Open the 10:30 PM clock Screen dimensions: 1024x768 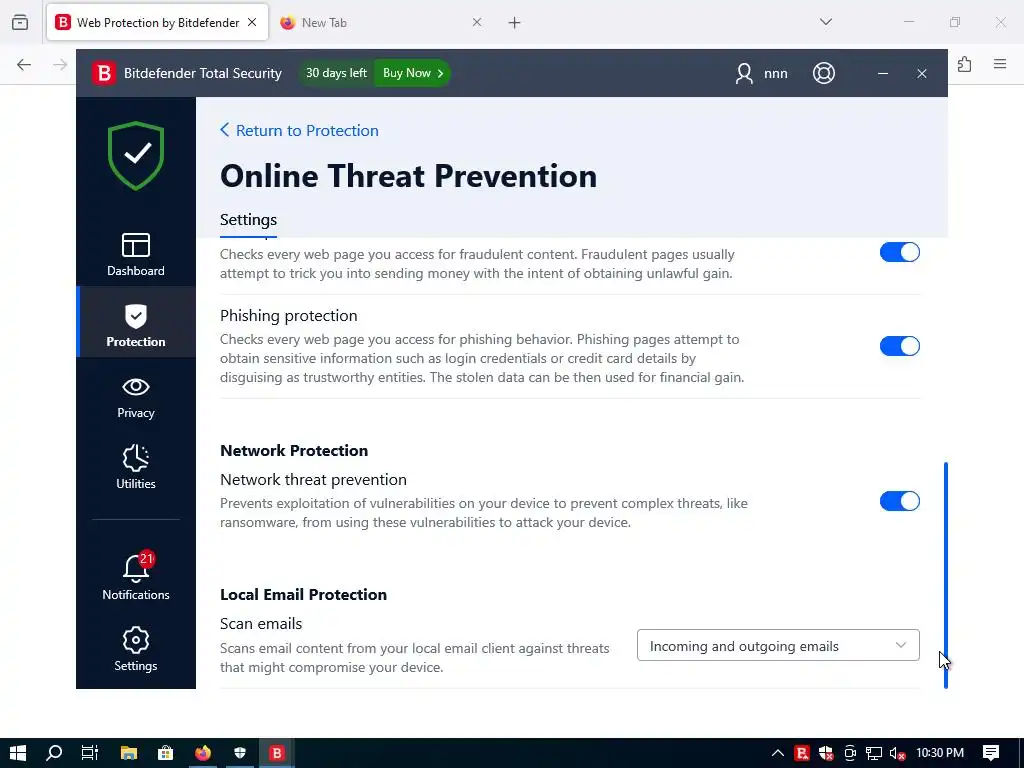(x=940, y=753)
